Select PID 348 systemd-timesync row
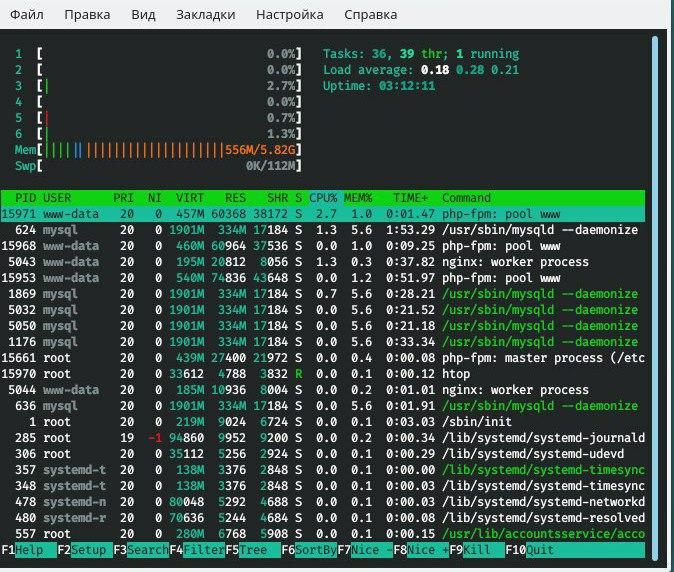 323,486
